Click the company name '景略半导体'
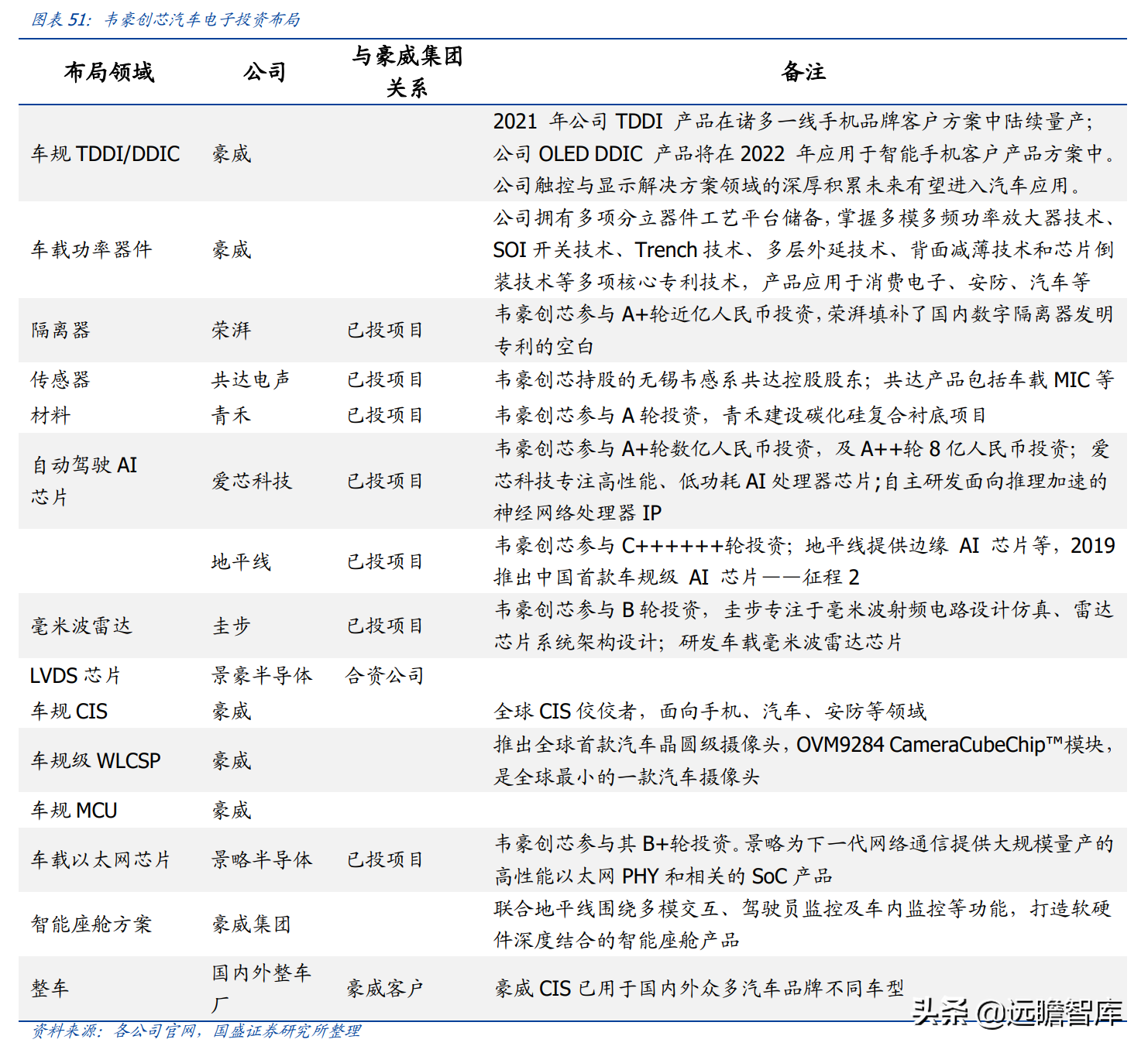This screenshot has width=1148, height=1053. 262,859
